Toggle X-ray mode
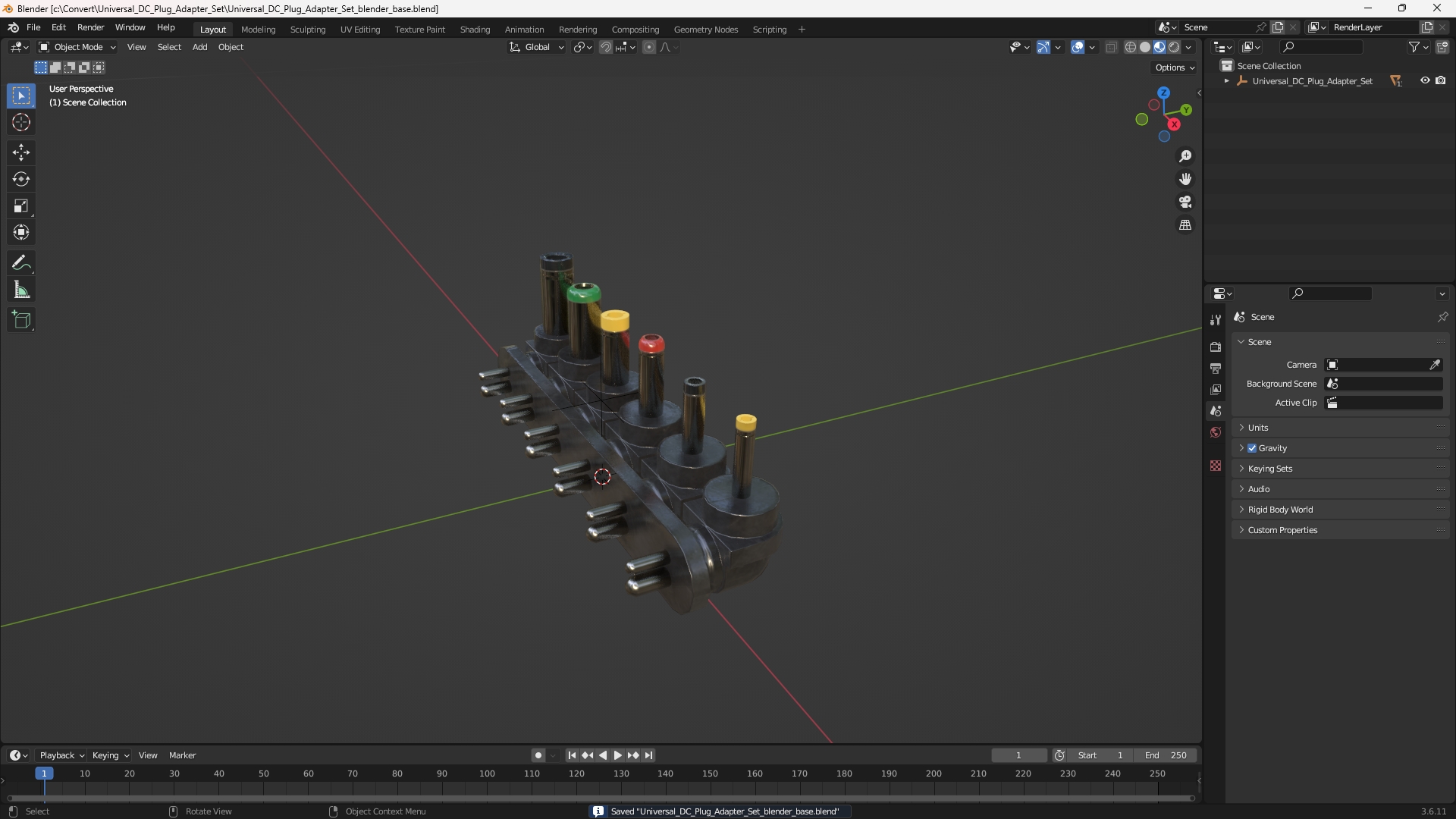 (1112, 47)
